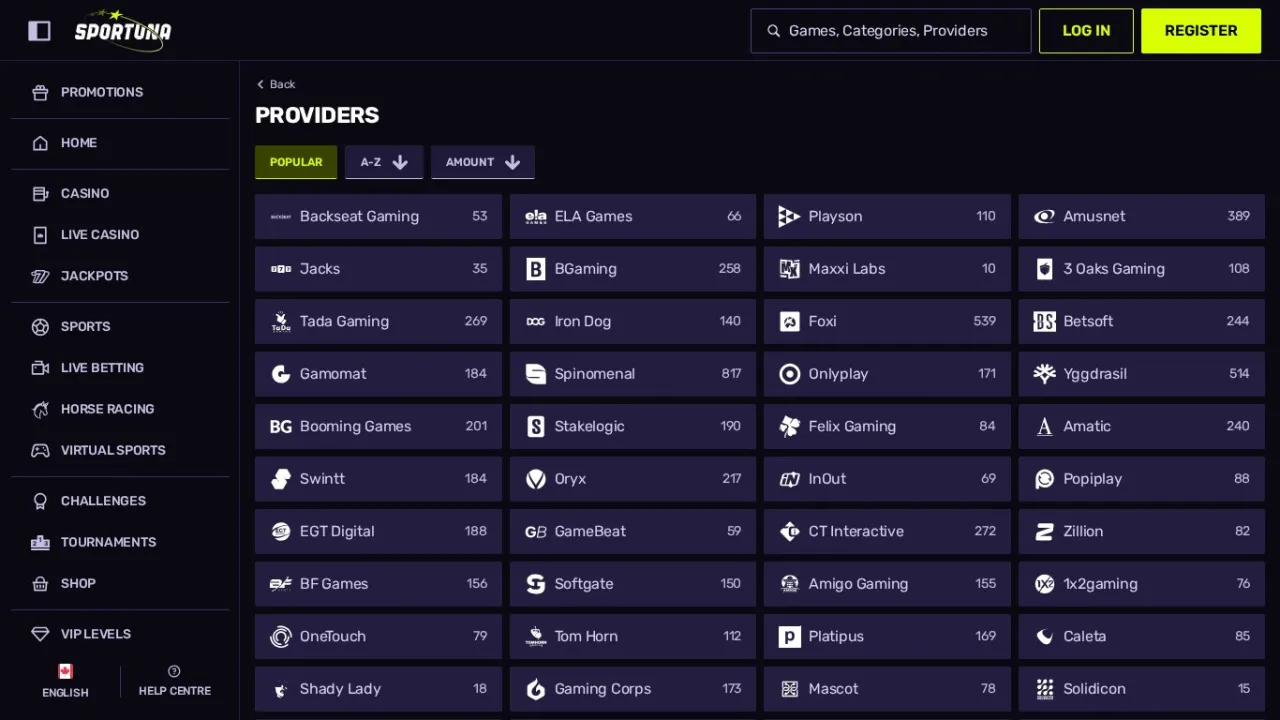Click the Virtual Sports gamepad icon
Image resolution: width=1280 pixels, height=720 pixels.
tap(40, 450)
